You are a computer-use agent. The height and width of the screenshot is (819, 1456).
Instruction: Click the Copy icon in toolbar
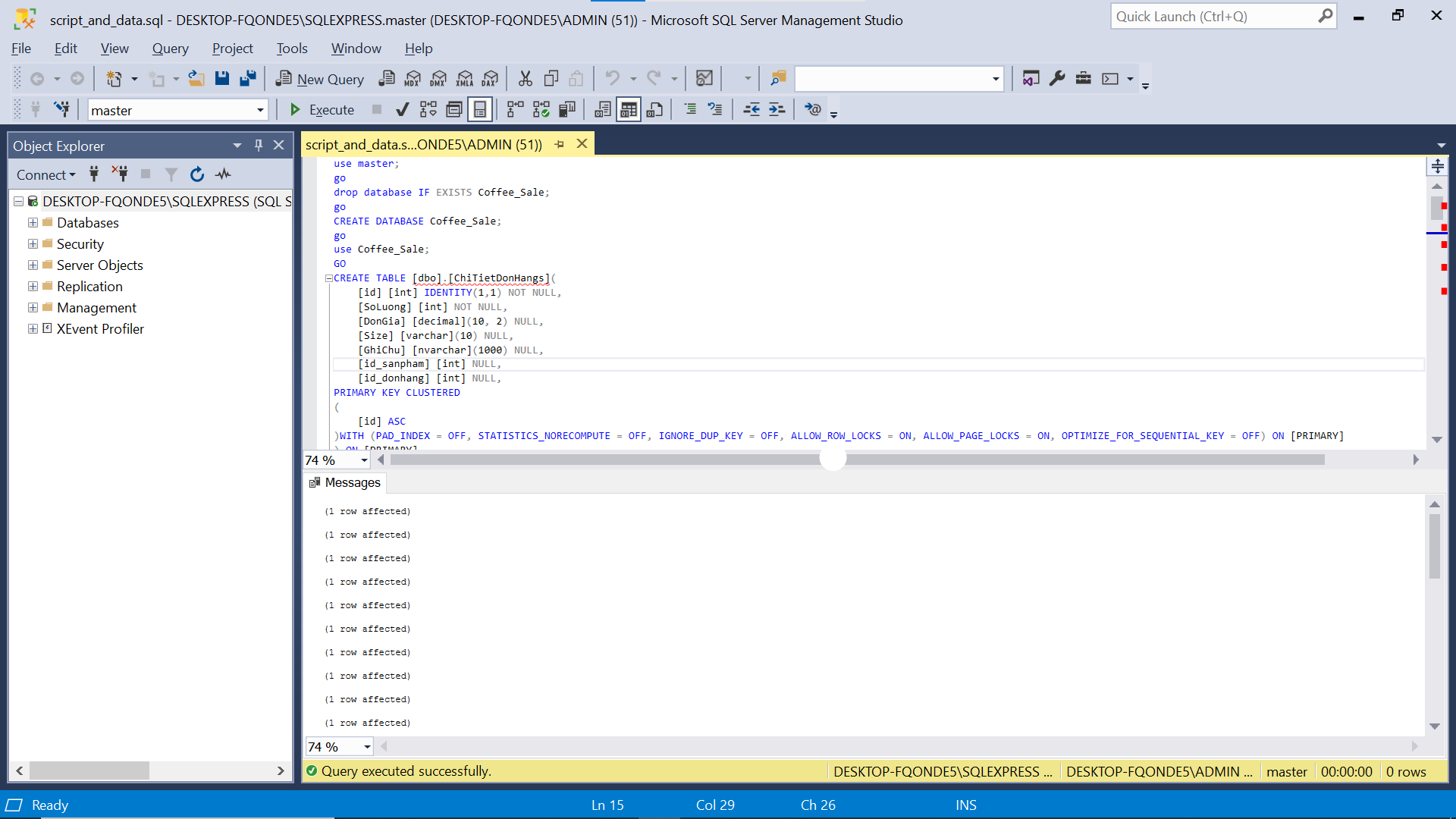point(551,78)
